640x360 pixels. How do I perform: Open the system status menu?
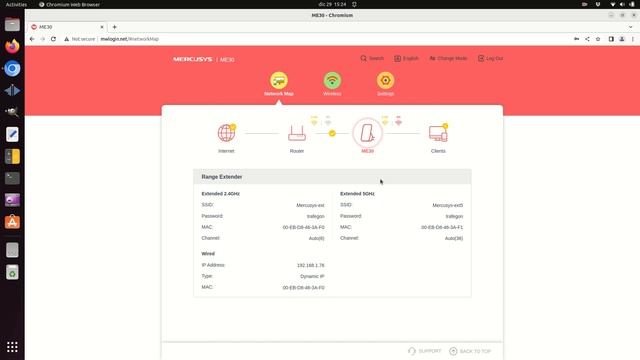click(622, 4)
